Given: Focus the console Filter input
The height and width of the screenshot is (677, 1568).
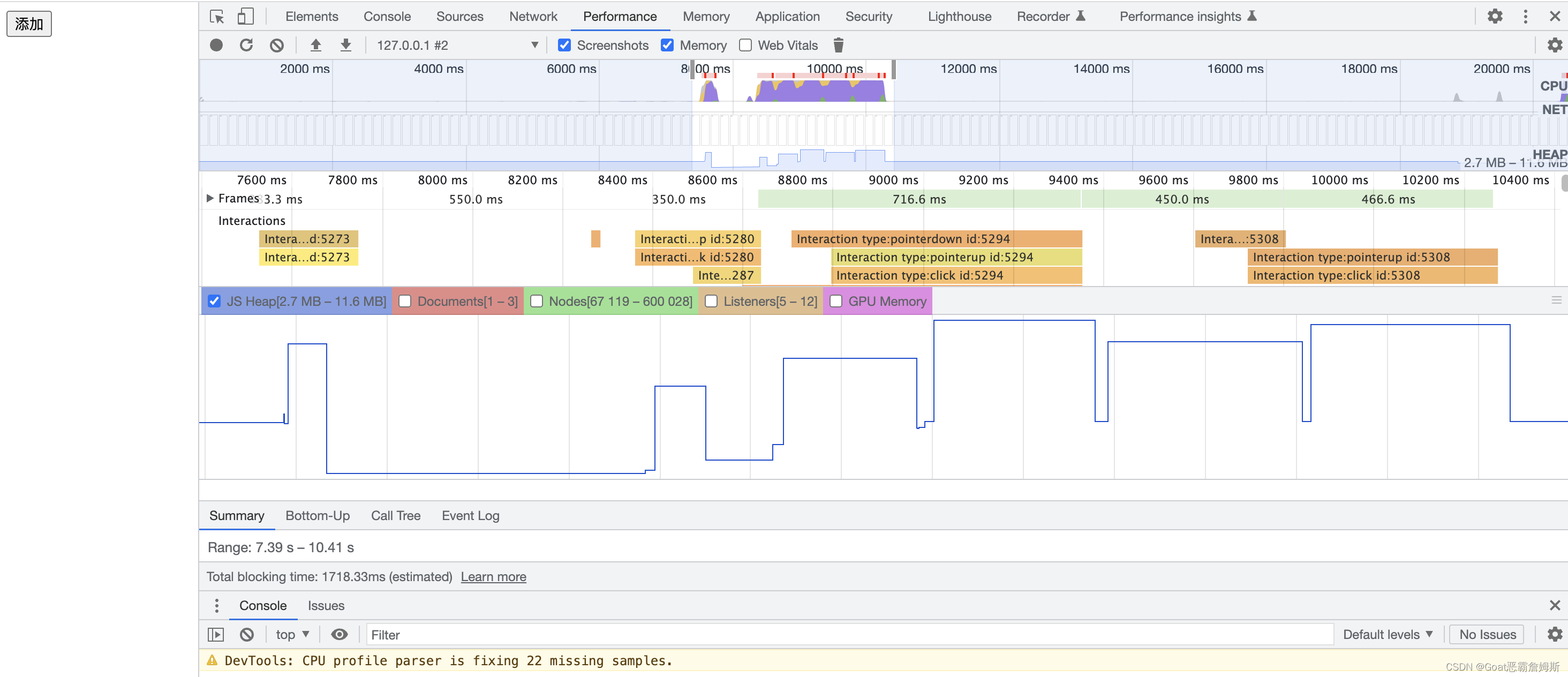Looking at the screenshot, I should pos(849,634).
